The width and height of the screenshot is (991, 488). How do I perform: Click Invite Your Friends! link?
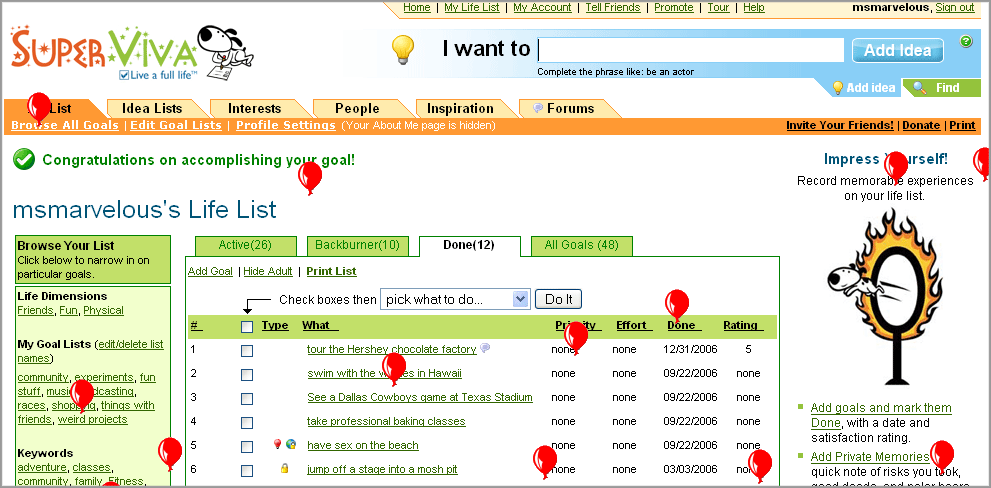click(x=840, y=125)
